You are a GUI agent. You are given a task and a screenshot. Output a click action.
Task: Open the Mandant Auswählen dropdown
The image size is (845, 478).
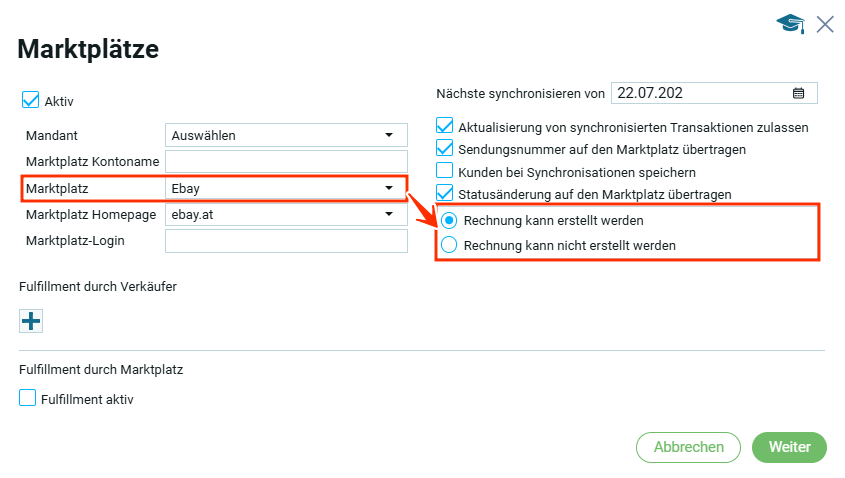point(286,135)
